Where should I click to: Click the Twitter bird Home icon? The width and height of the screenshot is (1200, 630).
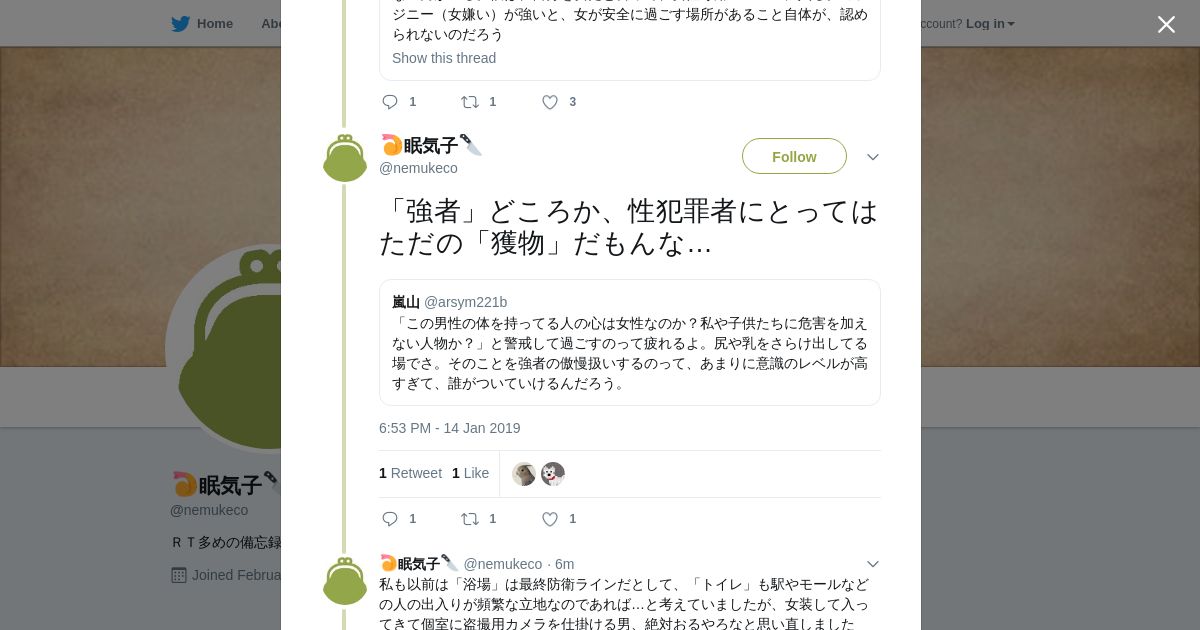(x=180, y=24)
